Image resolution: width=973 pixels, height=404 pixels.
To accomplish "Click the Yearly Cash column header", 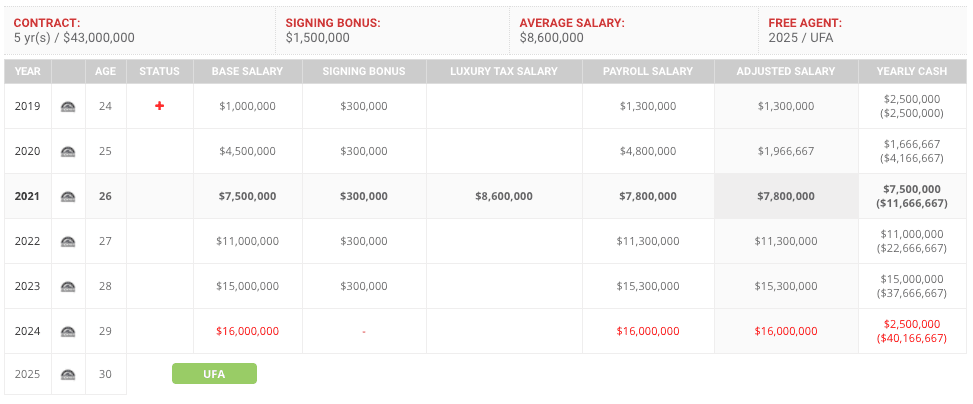I will point(912,71).
